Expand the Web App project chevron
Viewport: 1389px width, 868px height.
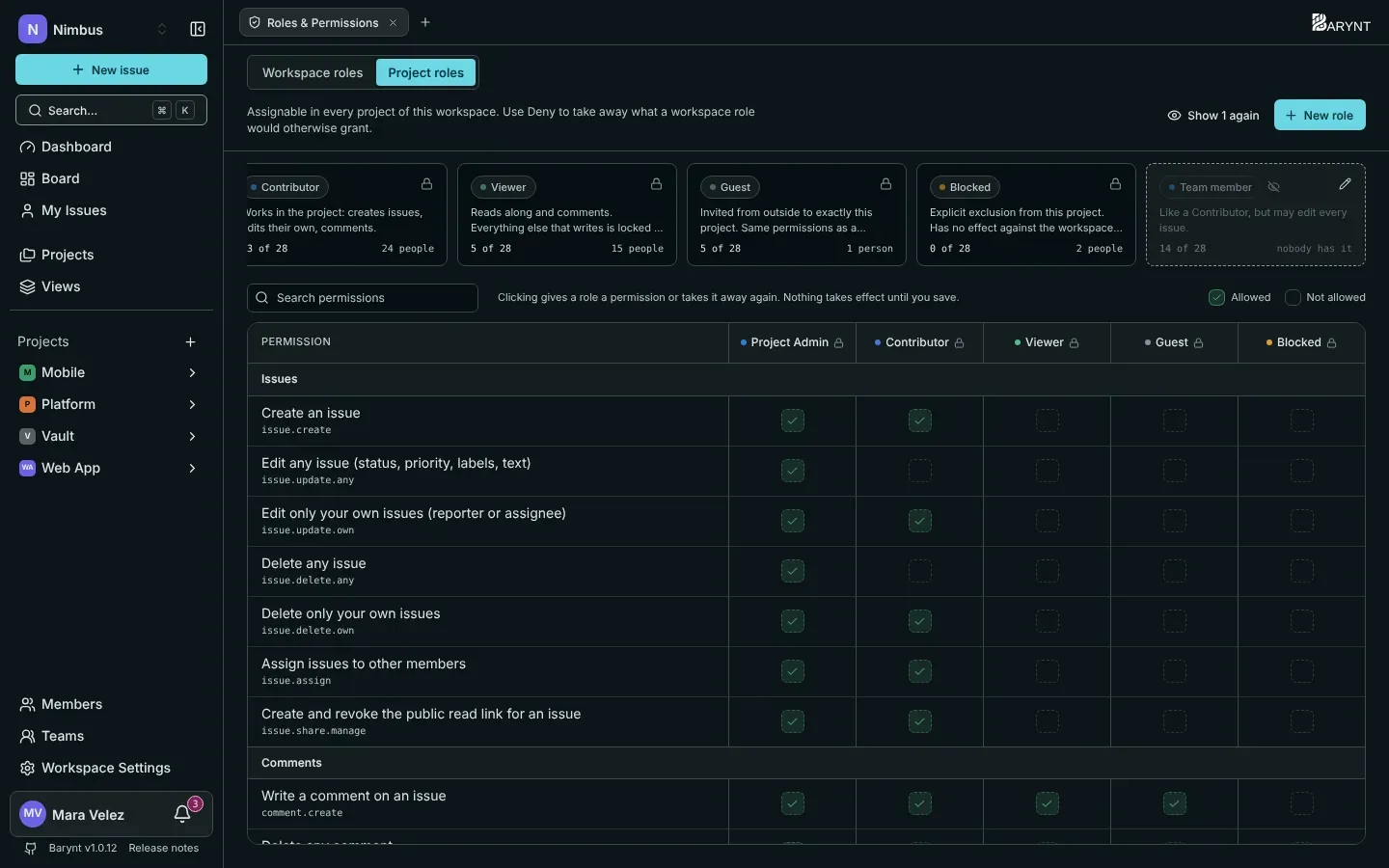tap(192, 468)
